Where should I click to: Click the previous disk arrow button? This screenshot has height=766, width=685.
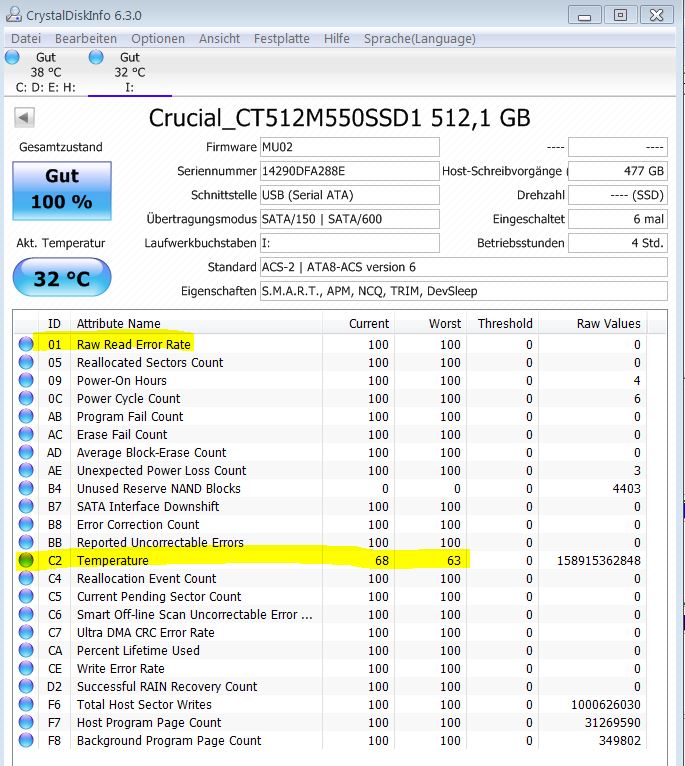24,118
